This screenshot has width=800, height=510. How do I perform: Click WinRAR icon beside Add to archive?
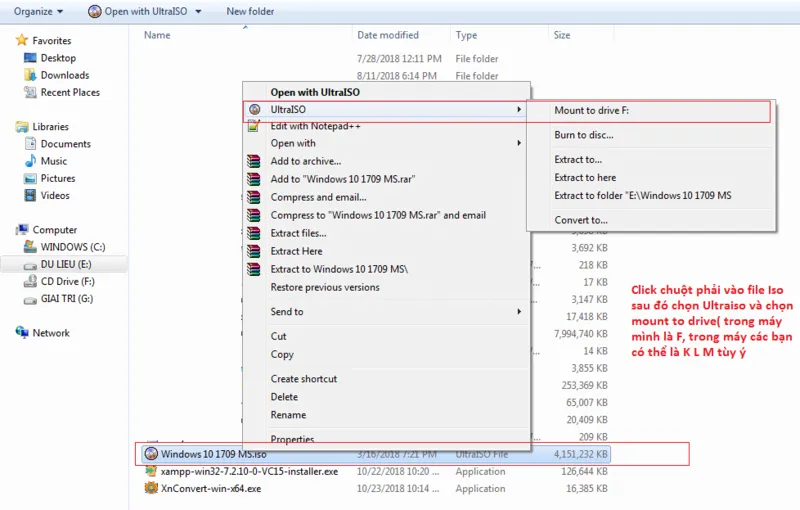coord(254,161)
